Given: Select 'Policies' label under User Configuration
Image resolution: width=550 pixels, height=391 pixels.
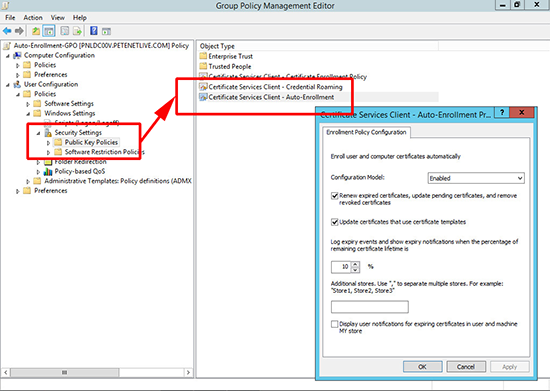Looking at the screenshot, I should point(45,94).
